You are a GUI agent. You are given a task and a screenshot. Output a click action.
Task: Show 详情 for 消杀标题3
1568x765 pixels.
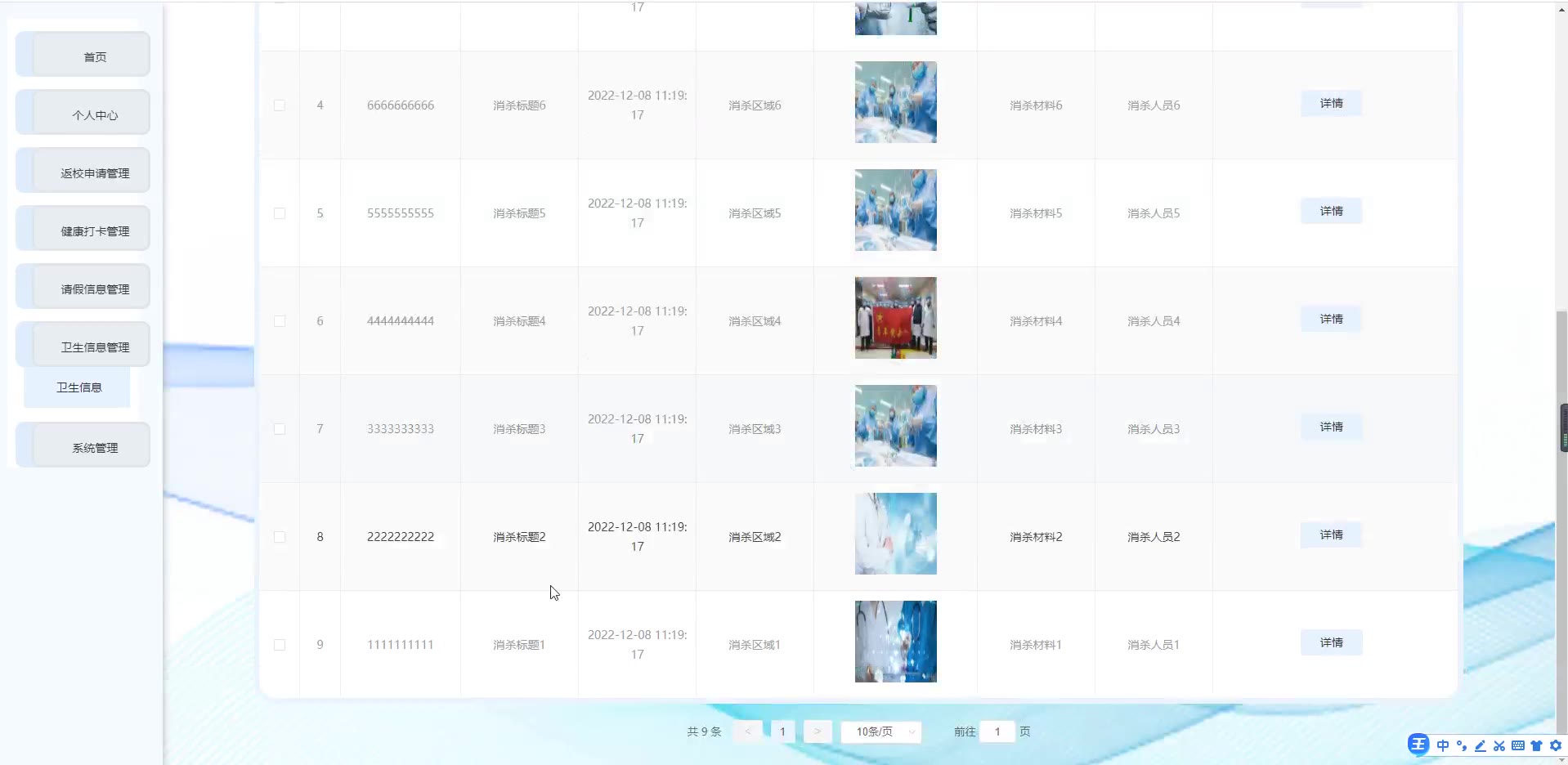click(x=1331, y=427)
